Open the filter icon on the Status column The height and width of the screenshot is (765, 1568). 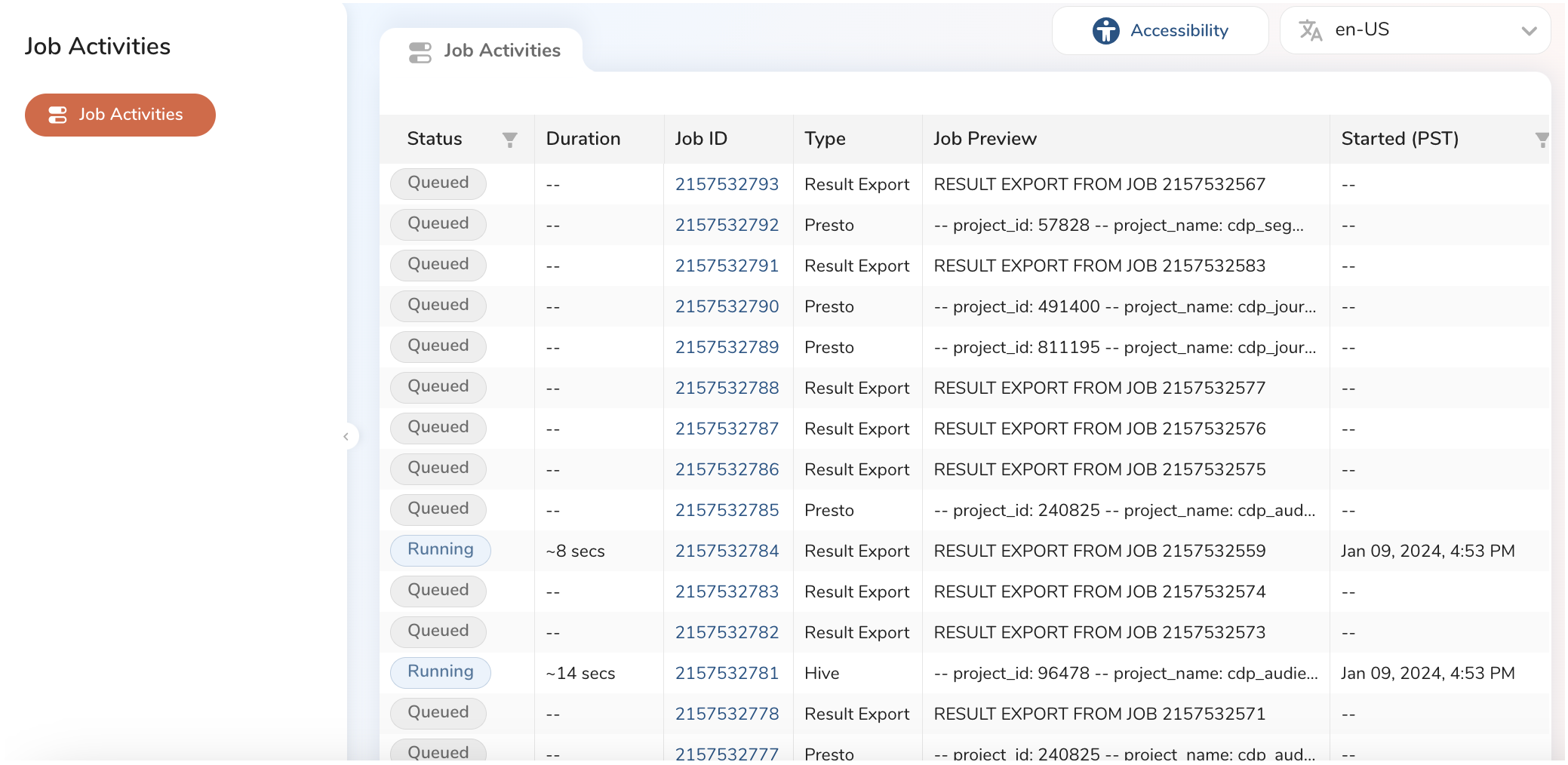pos(511,139)
